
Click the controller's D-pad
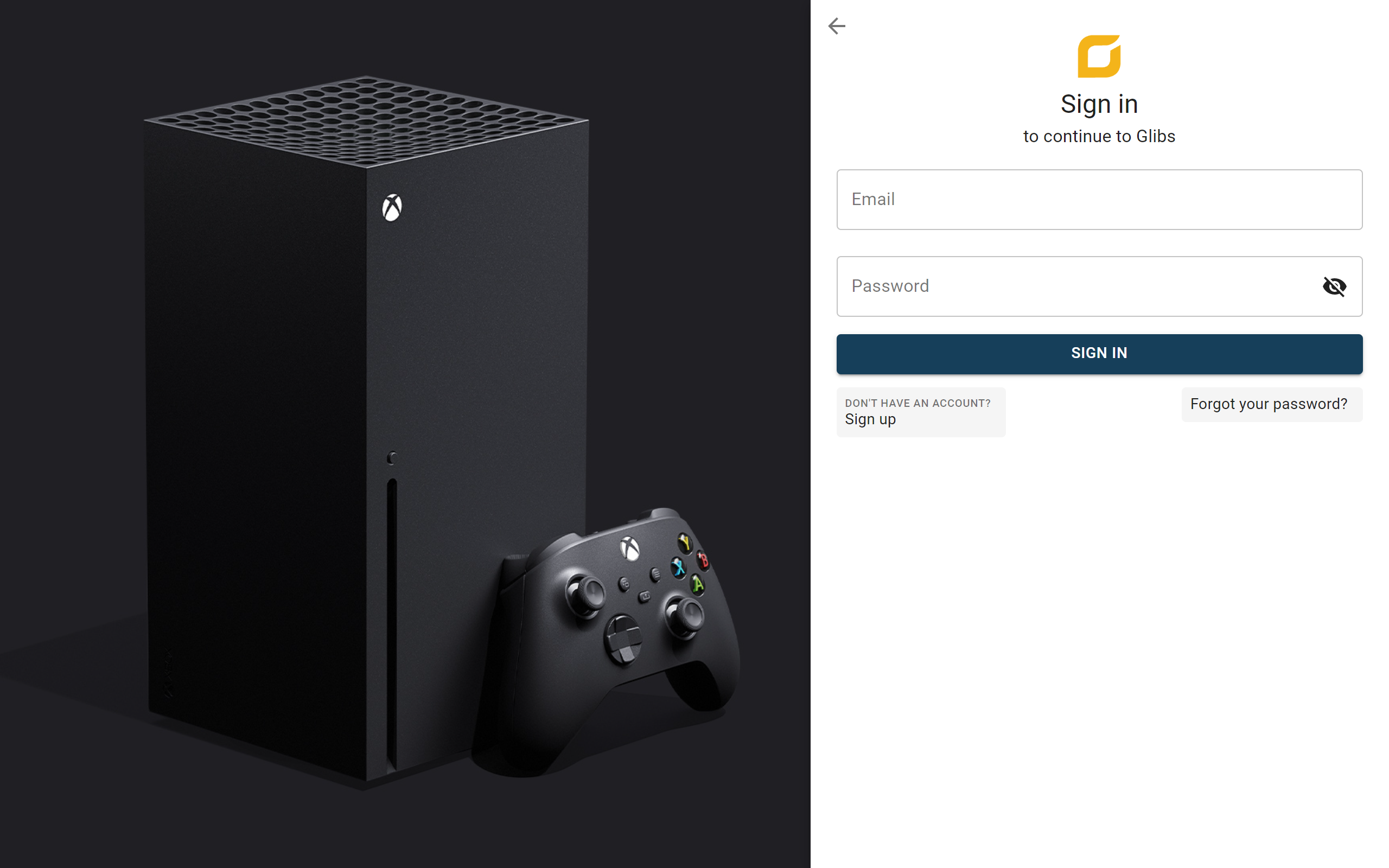623,640
